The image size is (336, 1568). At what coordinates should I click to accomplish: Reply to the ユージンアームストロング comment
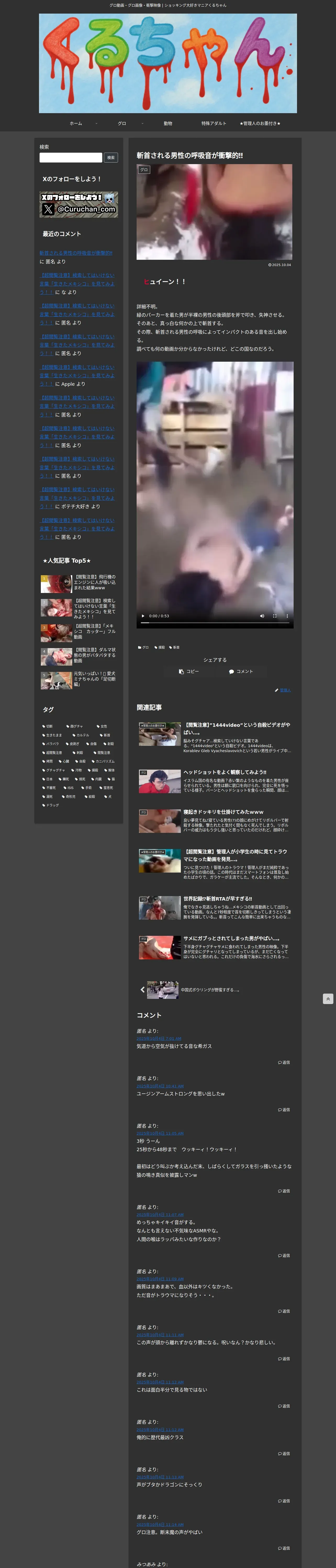[x=284, y=1110]
